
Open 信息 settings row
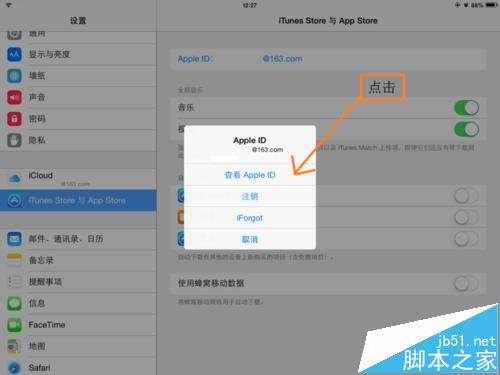pos(78,303)
